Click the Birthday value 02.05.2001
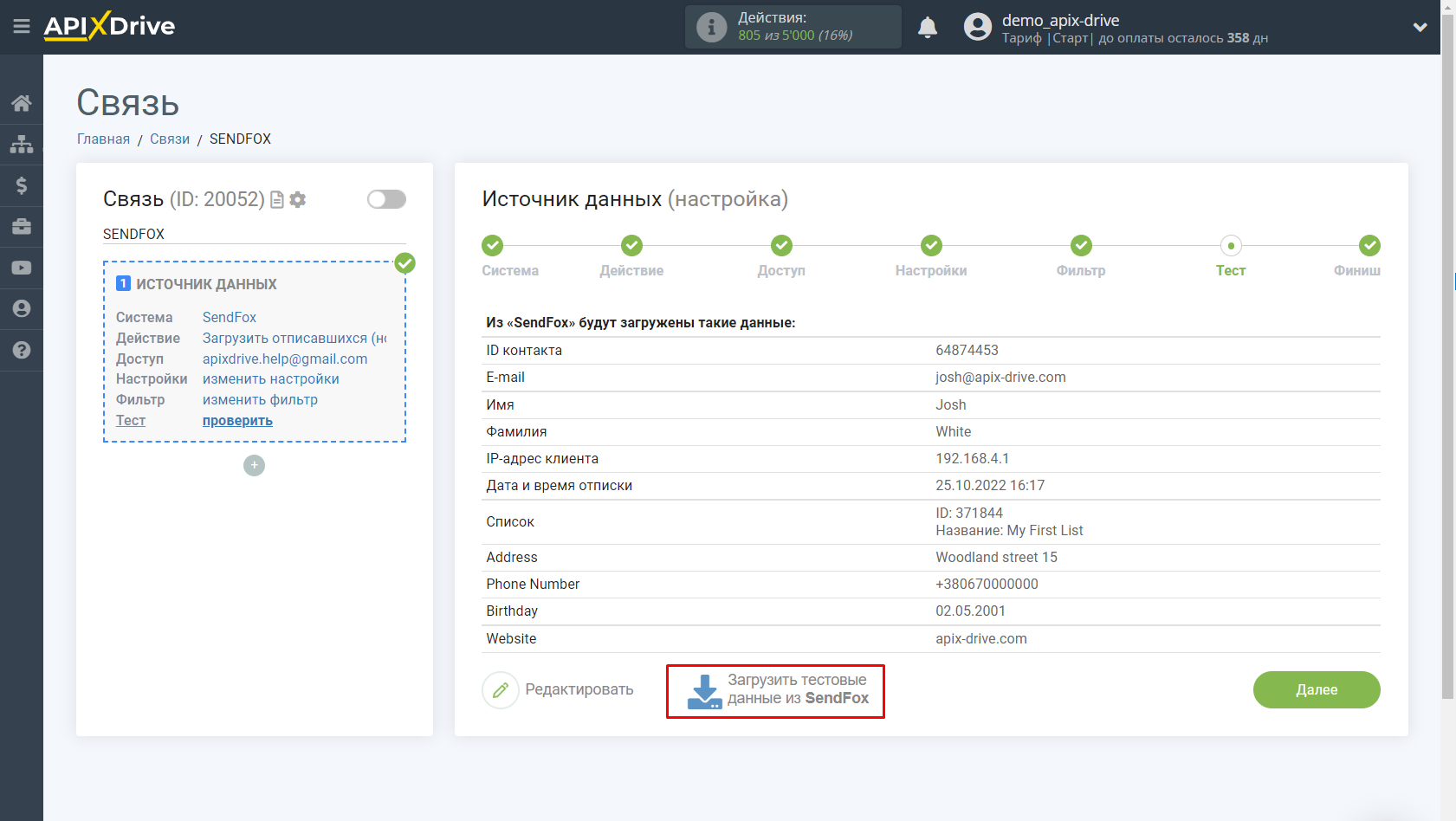The height and width of the screenshot is (821, 1456). (x=970, y=611)
